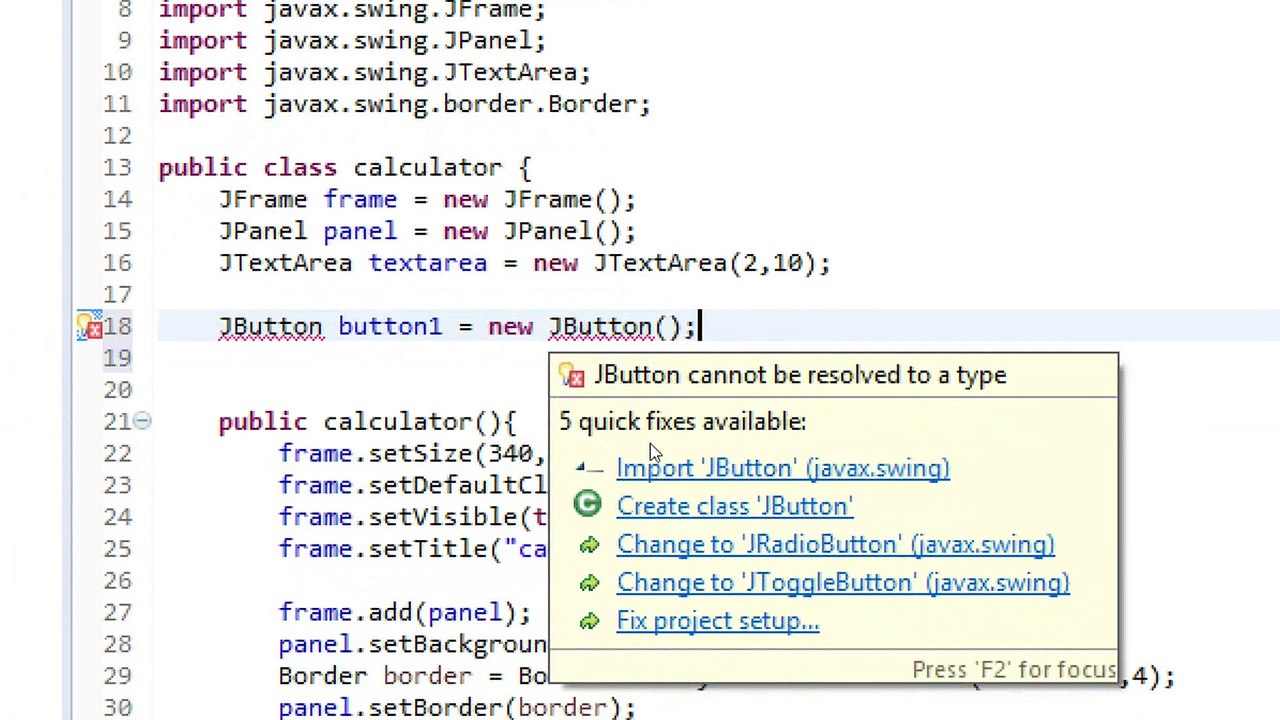The width and height of the screenshot is (1280, 720).
Task: Click variable name button1 on line 18
Action: [389, 327]
